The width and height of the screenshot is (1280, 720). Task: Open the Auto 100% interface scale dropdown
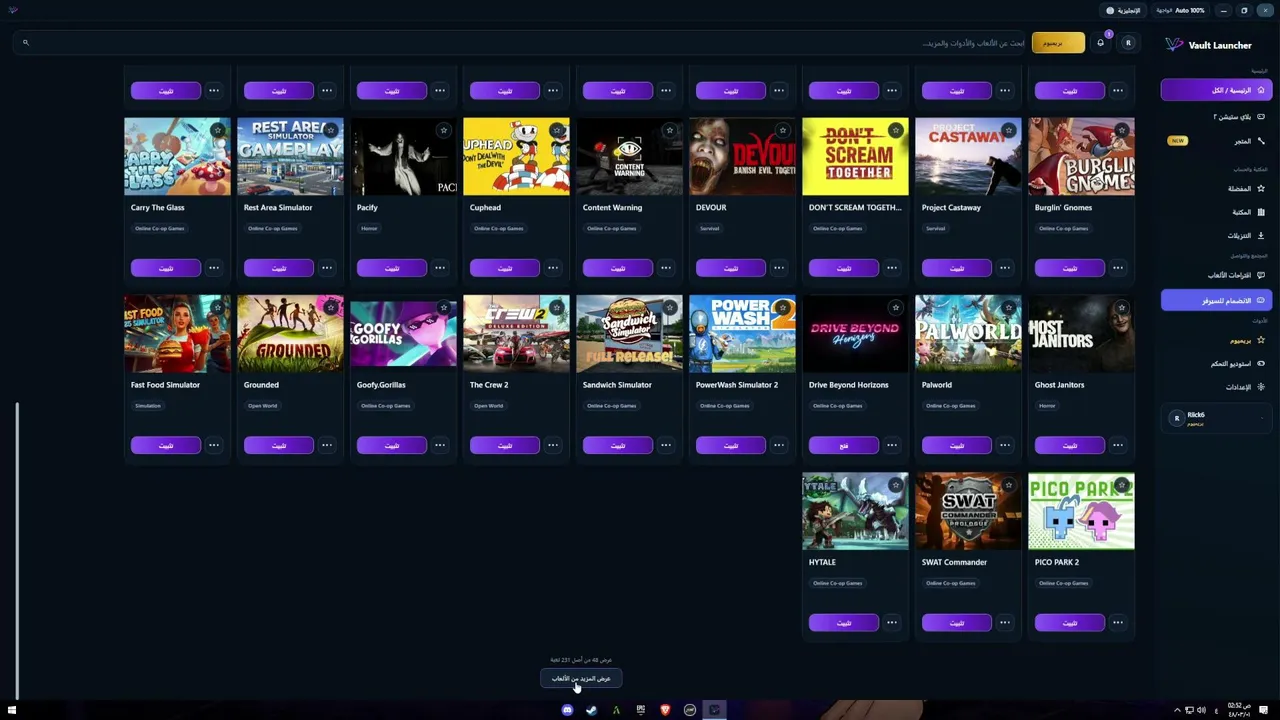pyautogui.click(x=1180, y=10)
